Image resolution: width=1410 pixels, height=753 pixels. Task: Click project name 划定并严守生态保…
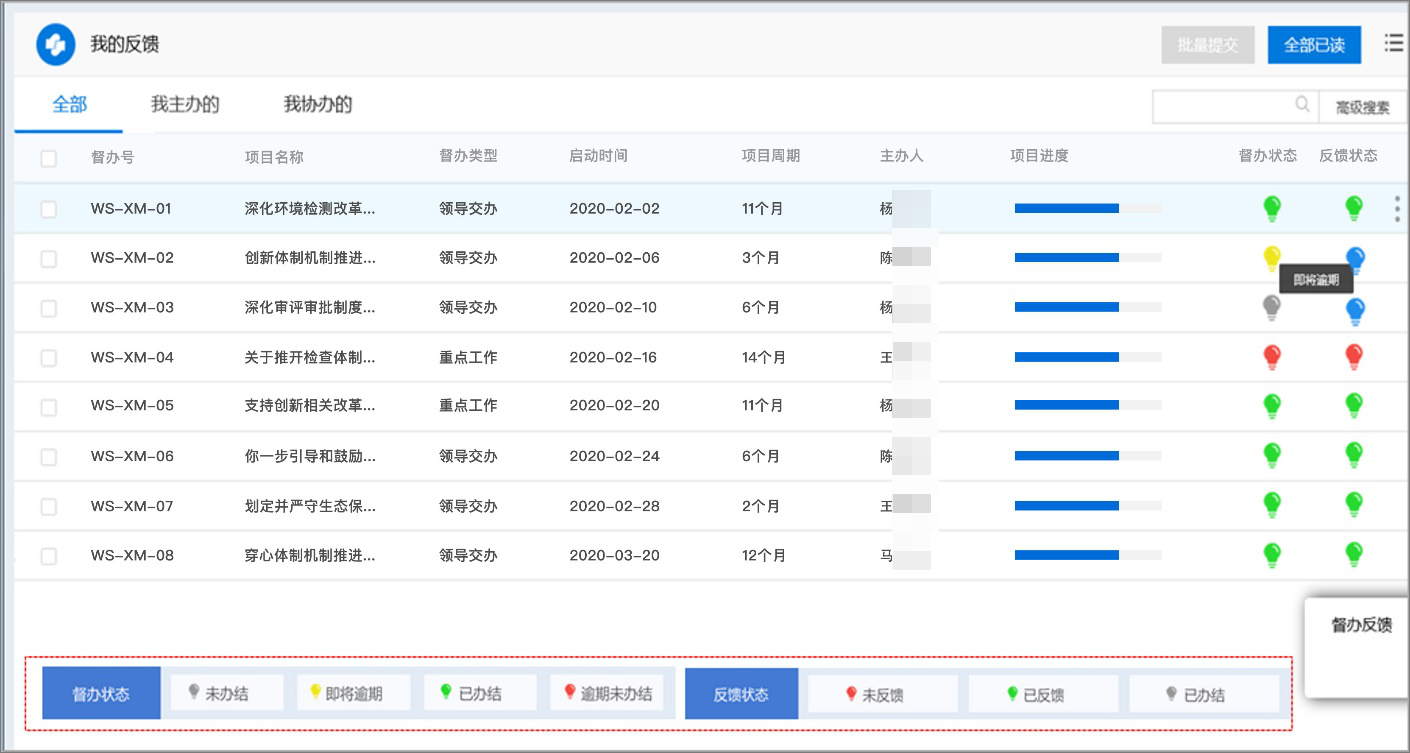click(x=310, y=506)
